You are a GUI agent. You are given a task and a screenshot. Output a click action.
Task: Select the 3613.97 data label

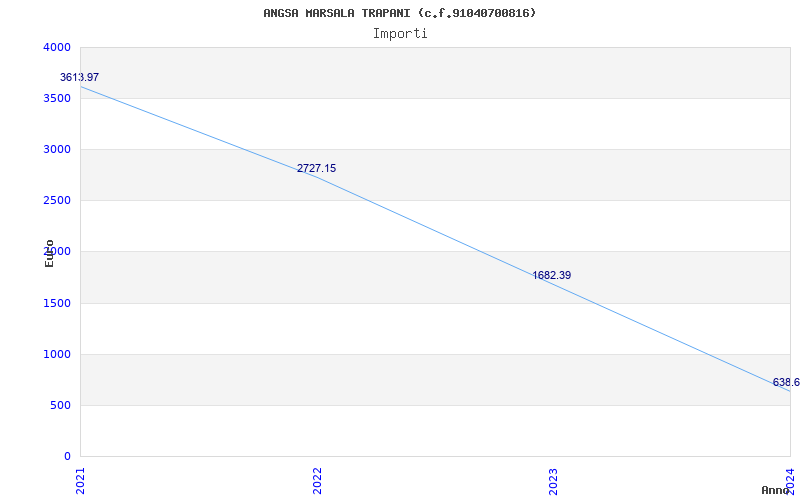click(80, 78)
